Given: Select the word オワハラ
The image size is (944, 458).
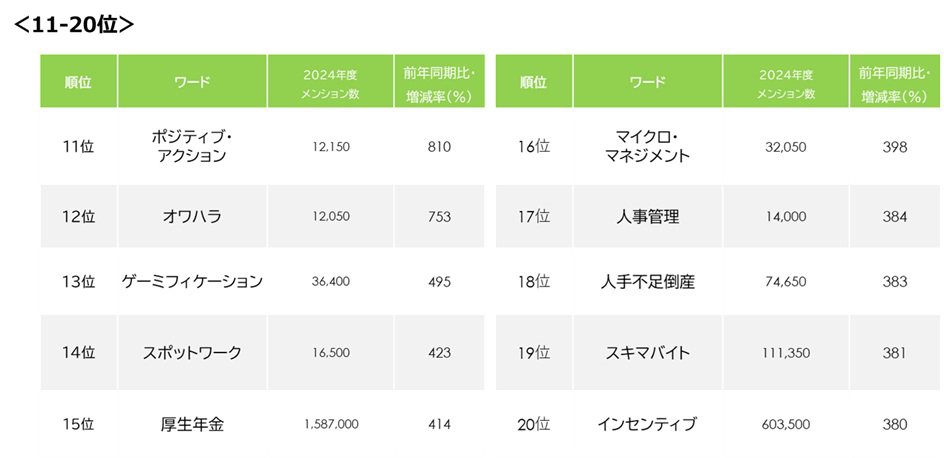Looking at the screenshot, I should click(192, 217).
